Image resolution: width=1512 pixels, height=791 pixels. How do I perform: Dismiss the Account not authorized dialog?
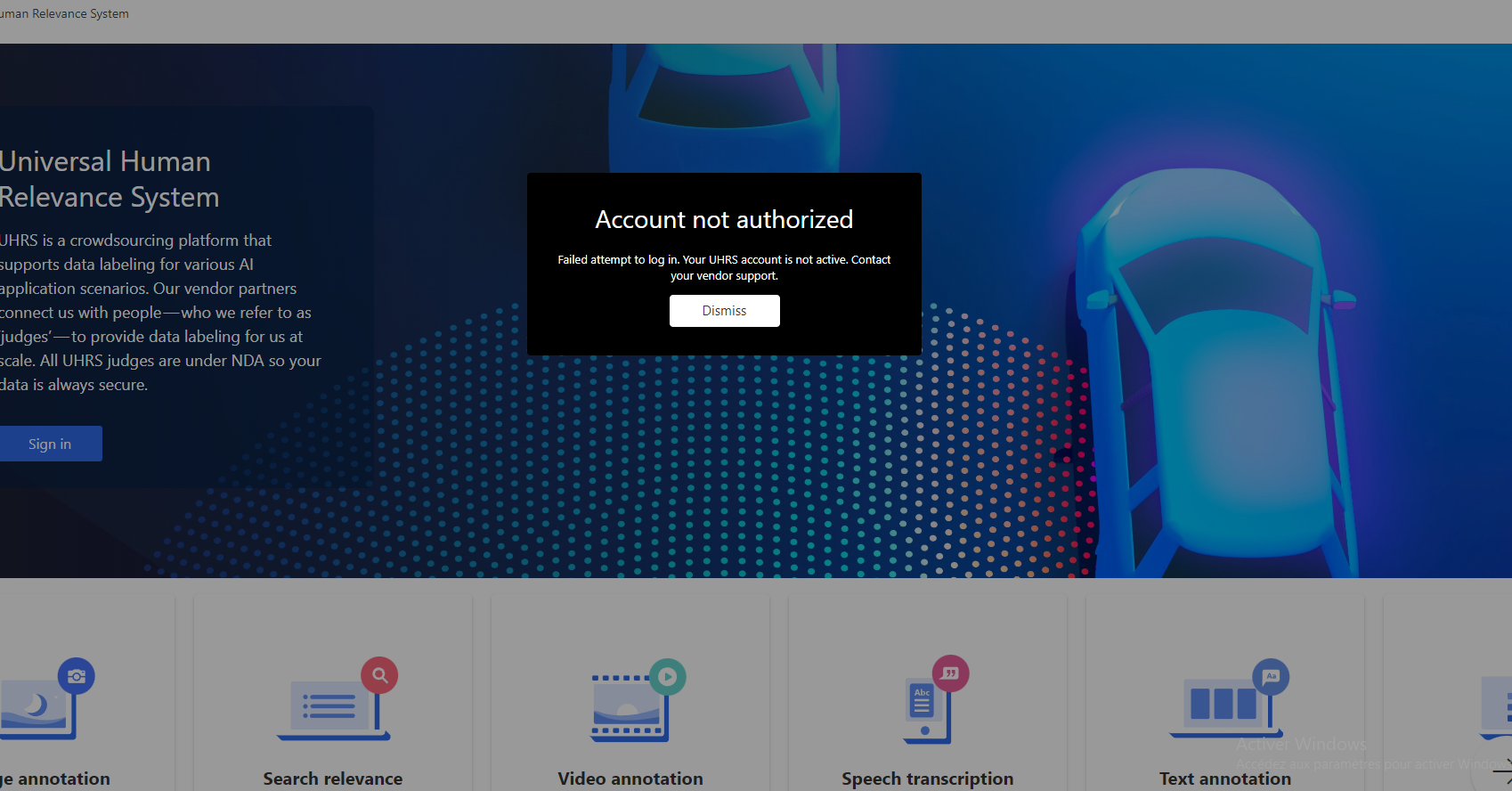(724, 311)
